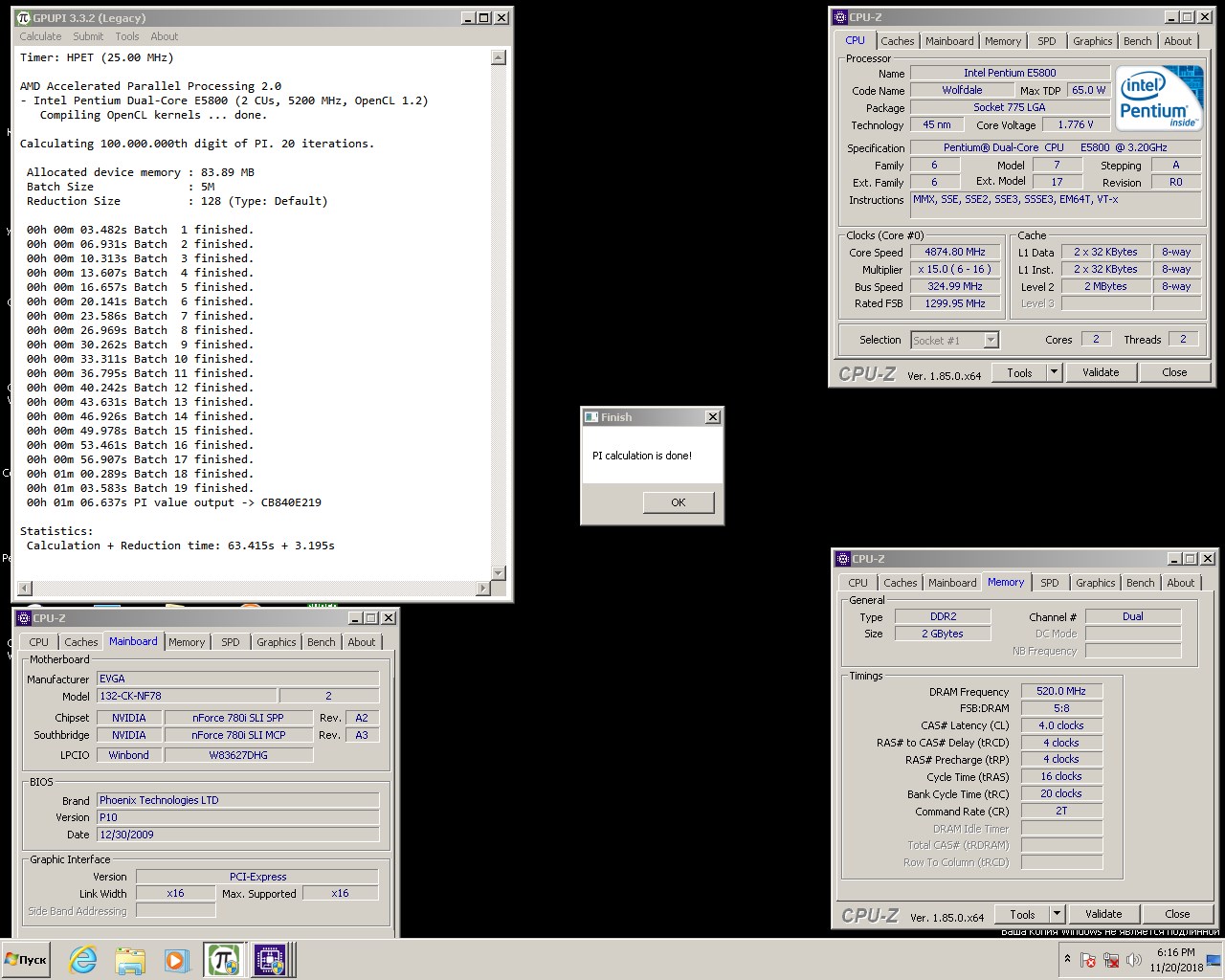This screenshot has height=980, width=1225.
Task: Click Tools button in the CPU-Z CPU window
Action: tap(1019, 372)
